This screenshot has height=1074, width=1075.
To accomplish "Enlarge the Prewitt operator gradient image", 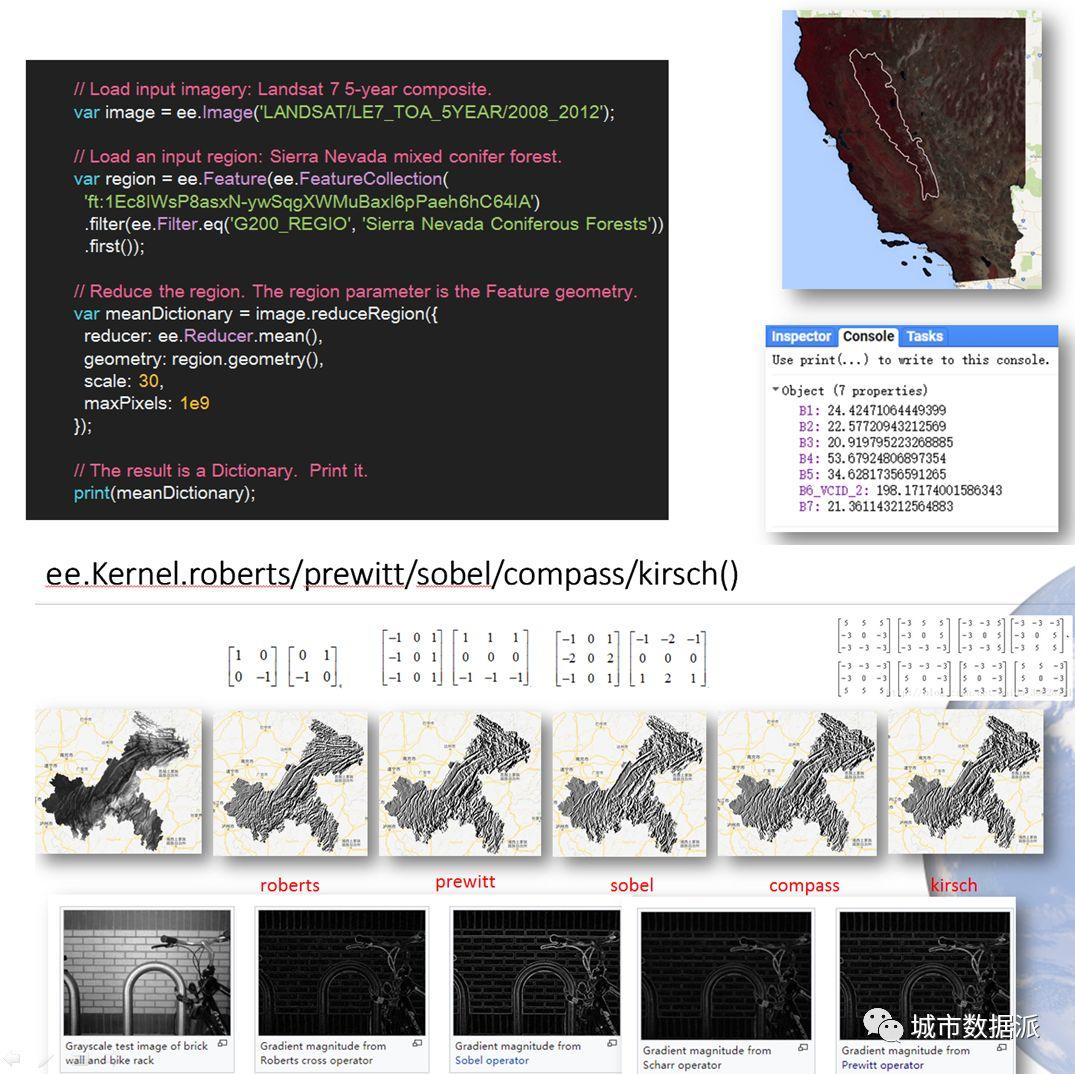I will click(1002, 1047).
